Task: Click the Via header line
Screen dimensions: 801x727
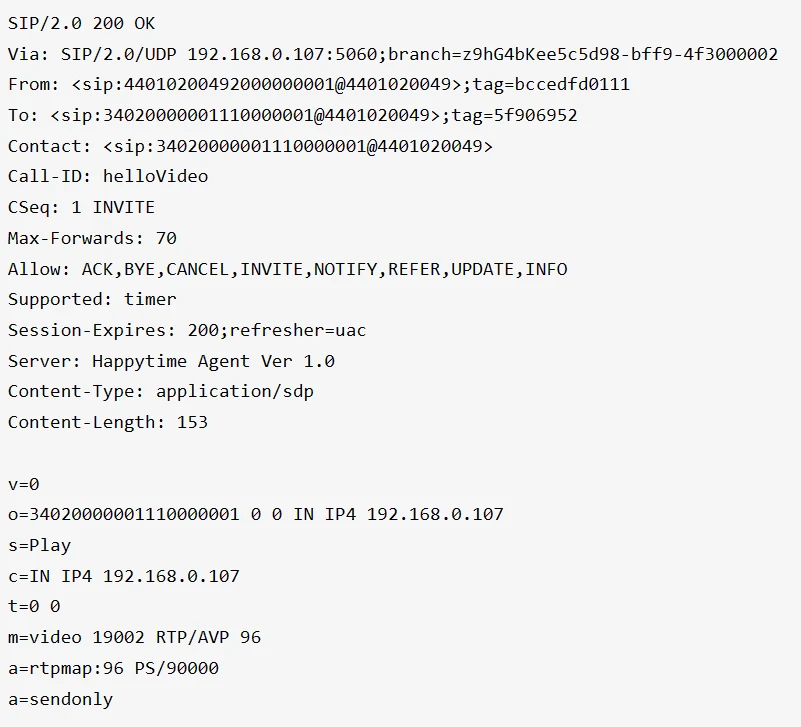Action: point(392,54)
